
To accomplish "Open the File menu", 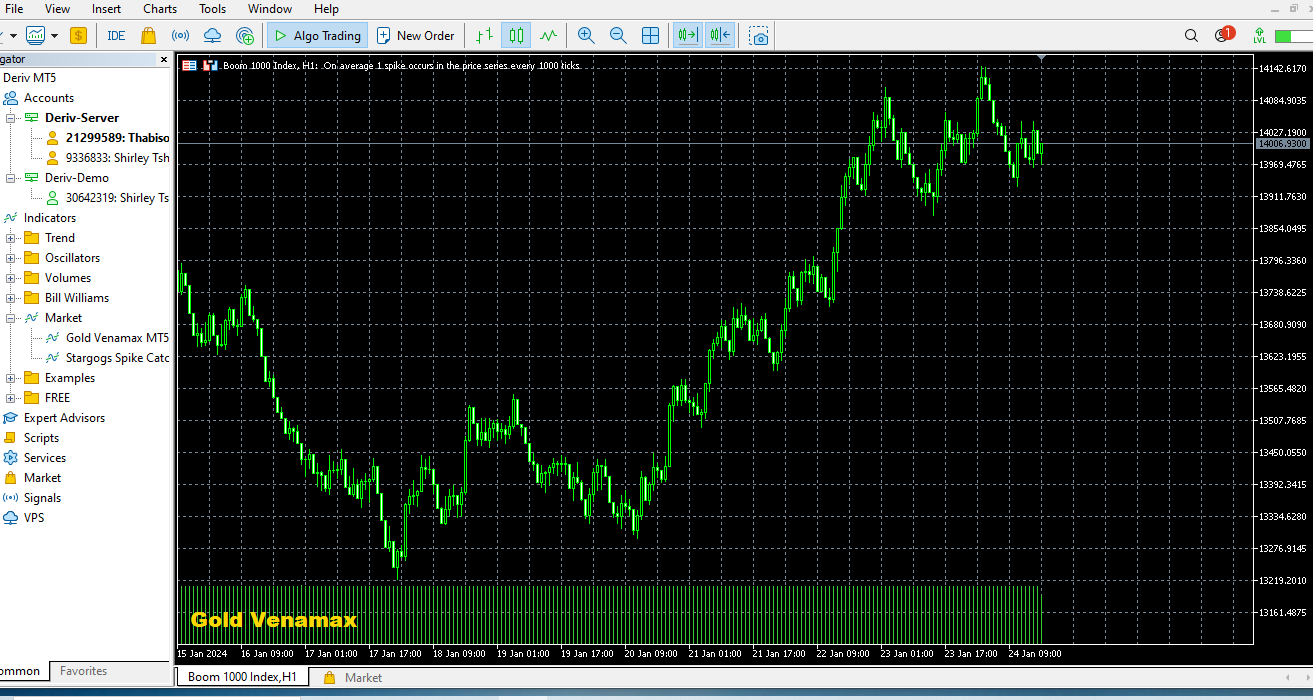I will coord(14,9).
